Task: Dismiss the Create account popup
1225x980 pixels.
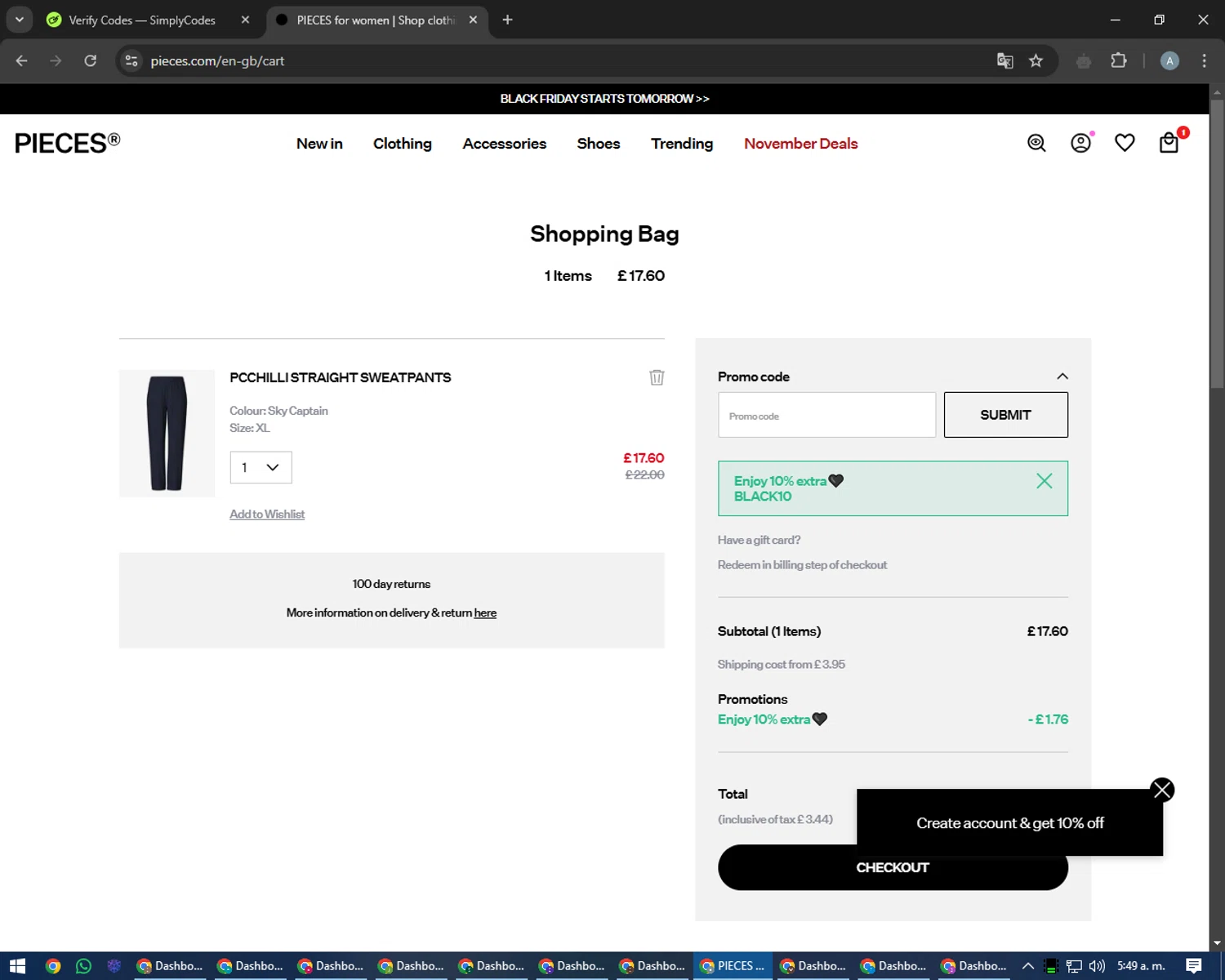Action: pos(1162,790)
